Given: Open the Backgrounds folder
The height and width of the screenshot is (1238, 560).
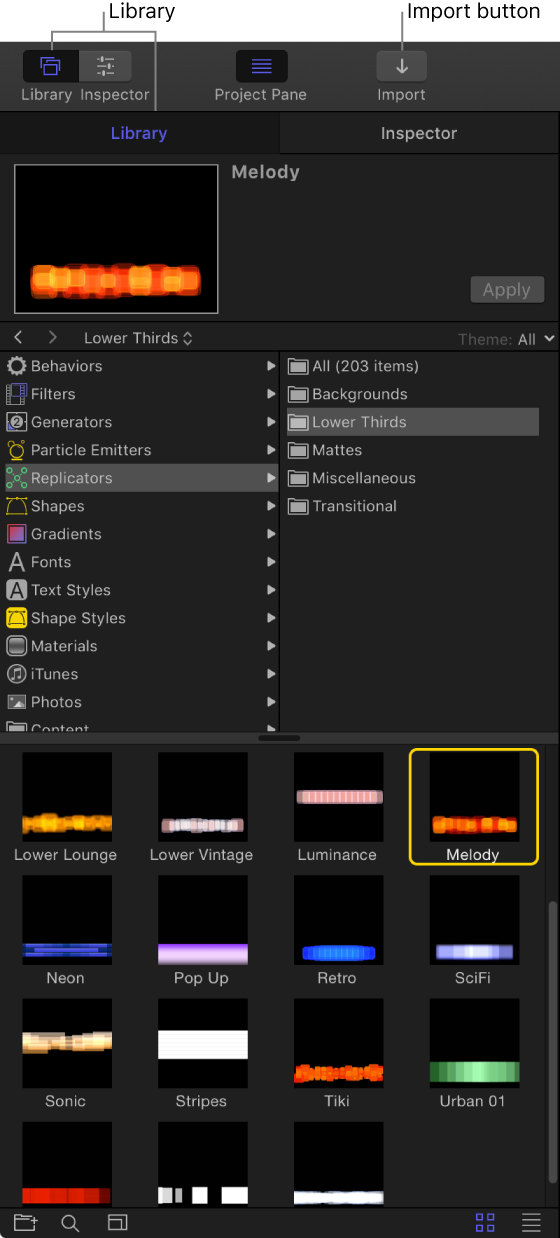Looking at the screenshot, I should click(x=413, y=394).
